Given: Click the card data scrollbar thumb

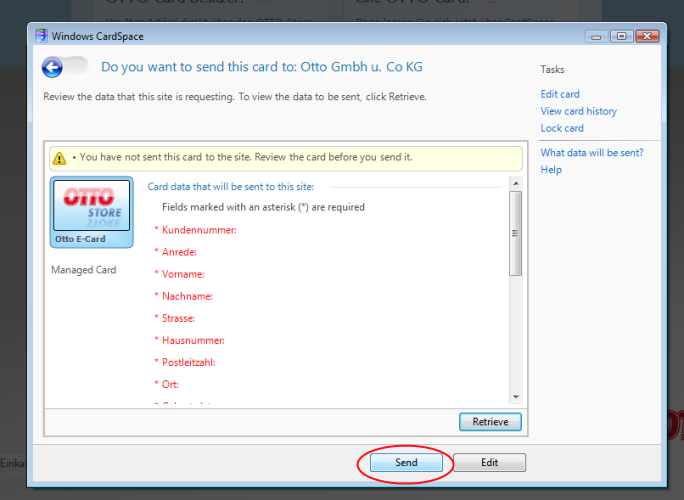Looking at the screenshot, I should pyautogui.click(x=516, y=233).
